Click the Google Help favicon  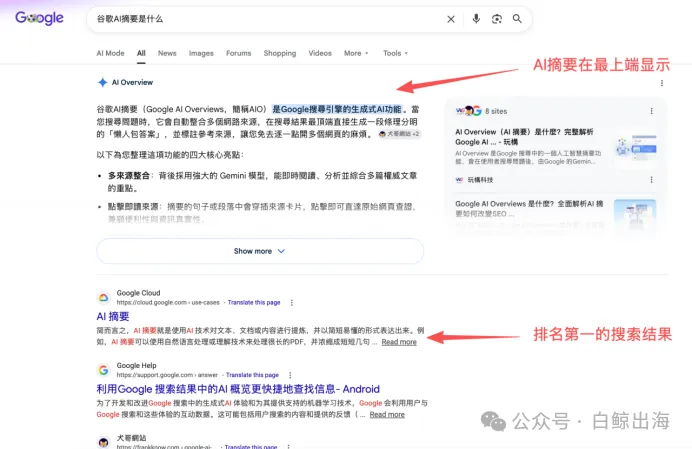[x=103, y=370]
